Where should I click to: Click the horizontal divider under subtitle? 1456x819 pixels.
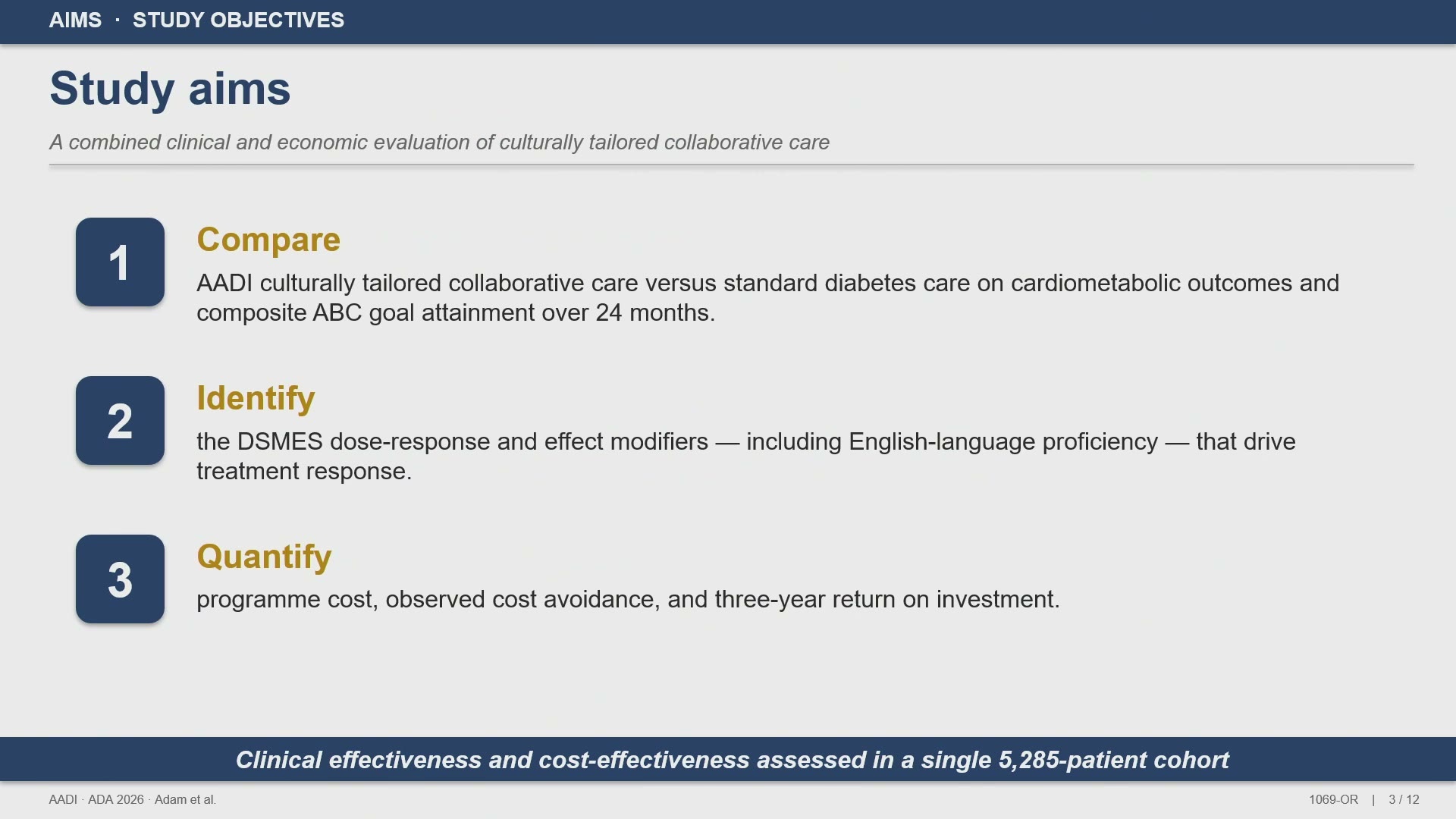click(732, 165)
